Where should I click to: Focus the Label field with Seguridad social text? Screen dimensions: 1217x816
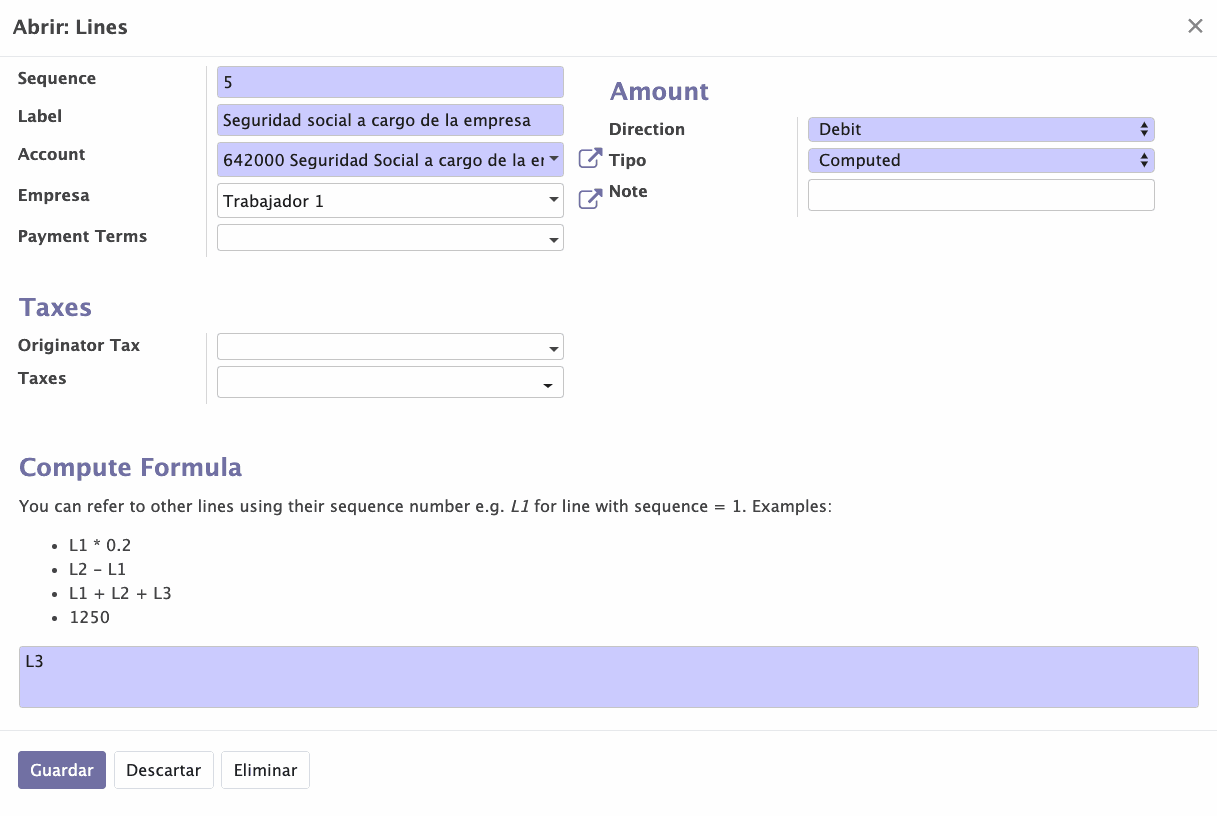[390, 120]
